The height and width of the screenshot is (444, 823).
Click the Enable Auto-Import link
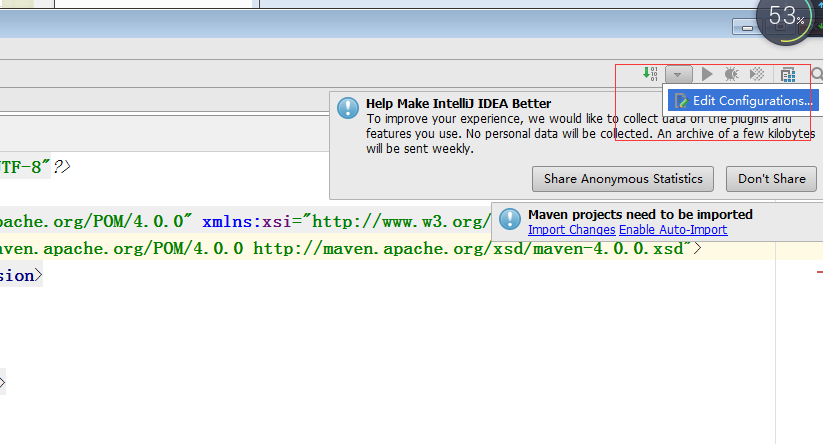pyautogui.click(x=673, y=230)
